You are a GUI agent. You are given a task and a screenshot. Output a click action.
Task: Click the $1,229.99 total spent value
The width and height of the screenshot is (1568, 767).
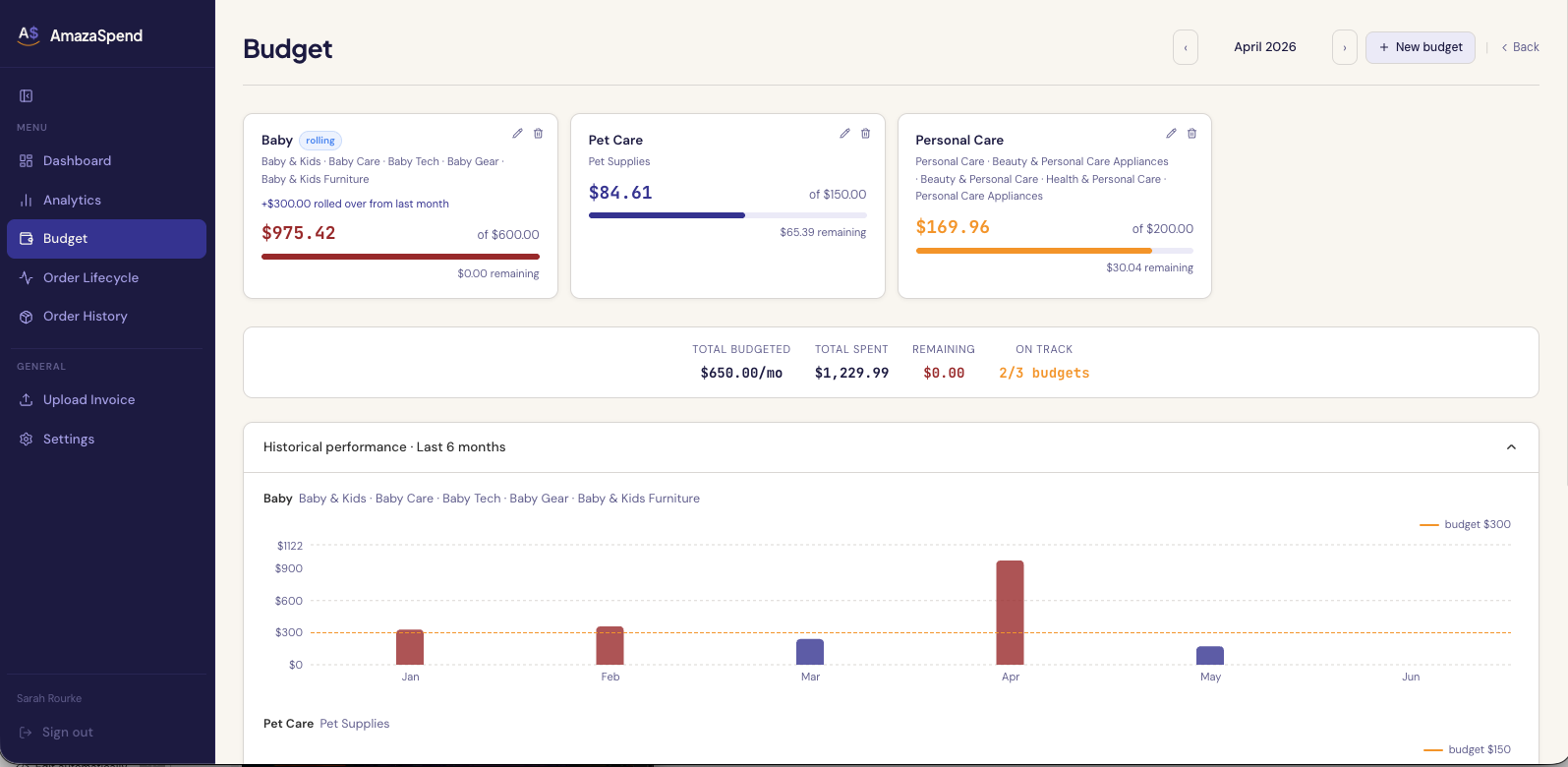851,373
